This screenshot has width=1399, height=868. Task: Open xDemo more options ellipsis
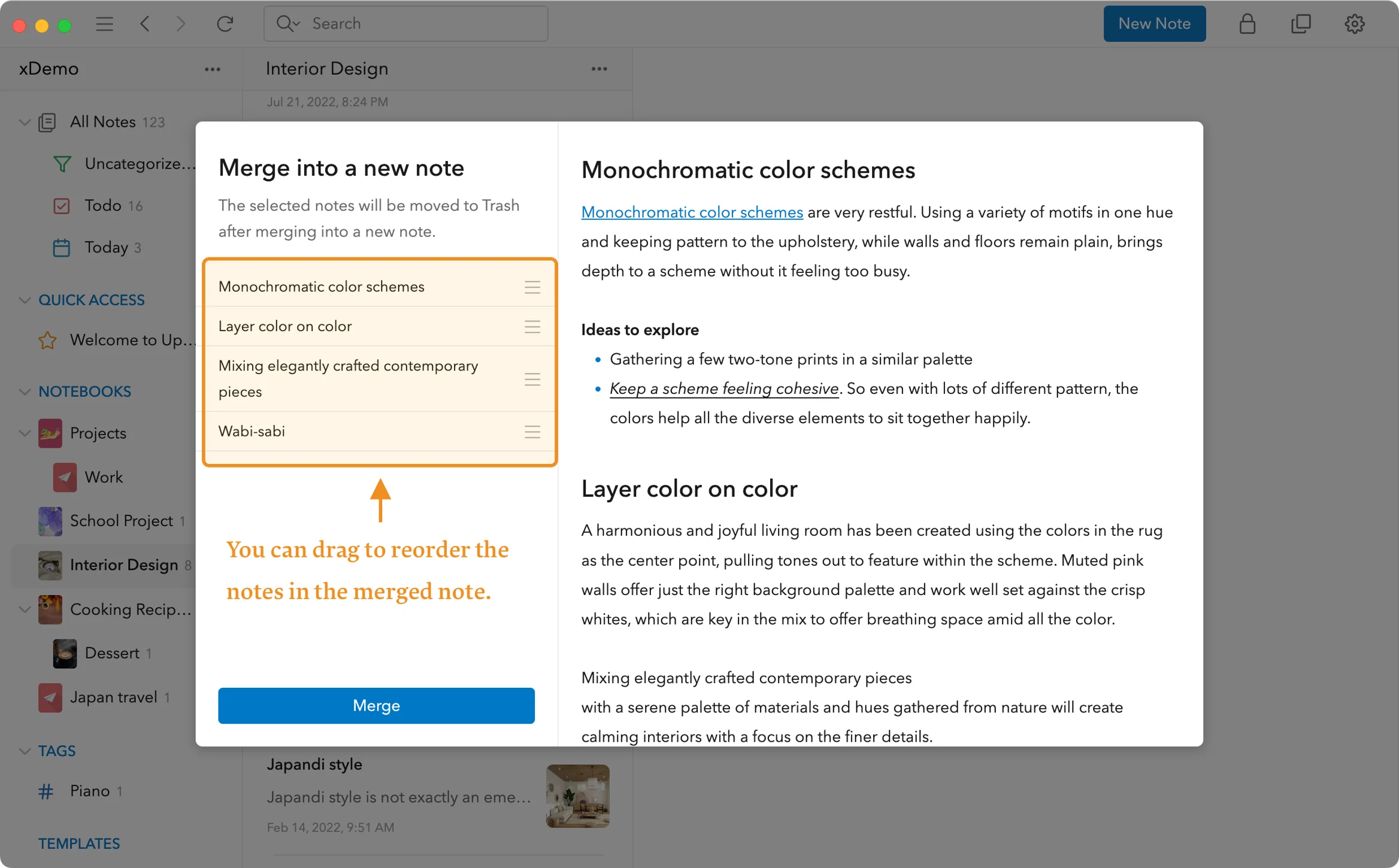pos(212,69)
